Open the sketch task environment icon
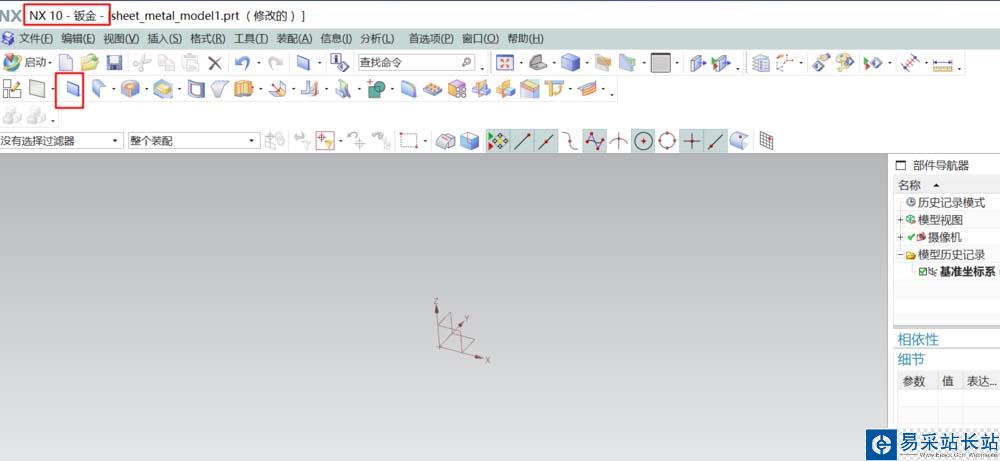Screen dimensions: 1000x461 click(x=11, y=89)
